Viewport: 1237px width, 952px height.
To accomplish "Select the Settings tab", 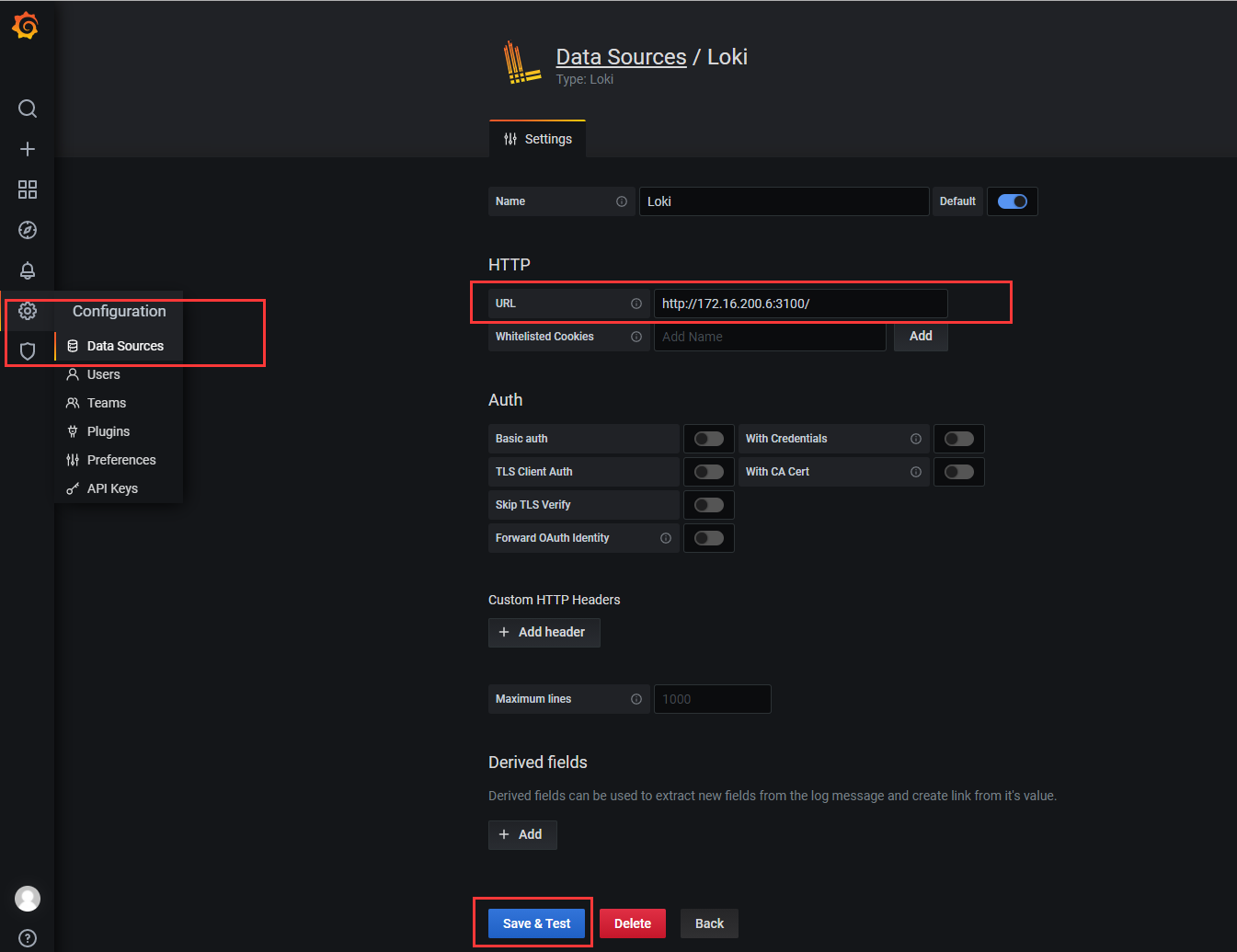I will tap(537, 139).
